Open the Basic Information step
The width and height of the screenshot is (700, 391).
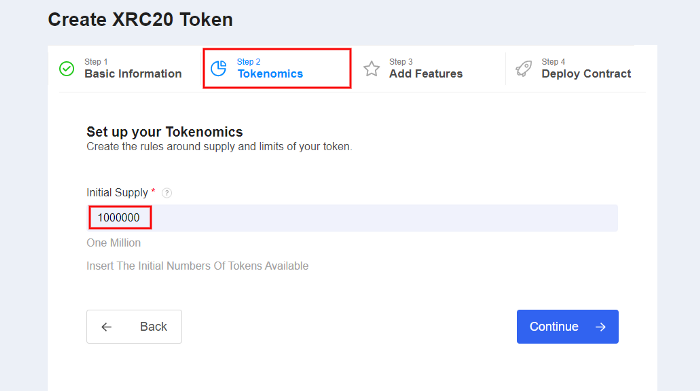(133, 74)
